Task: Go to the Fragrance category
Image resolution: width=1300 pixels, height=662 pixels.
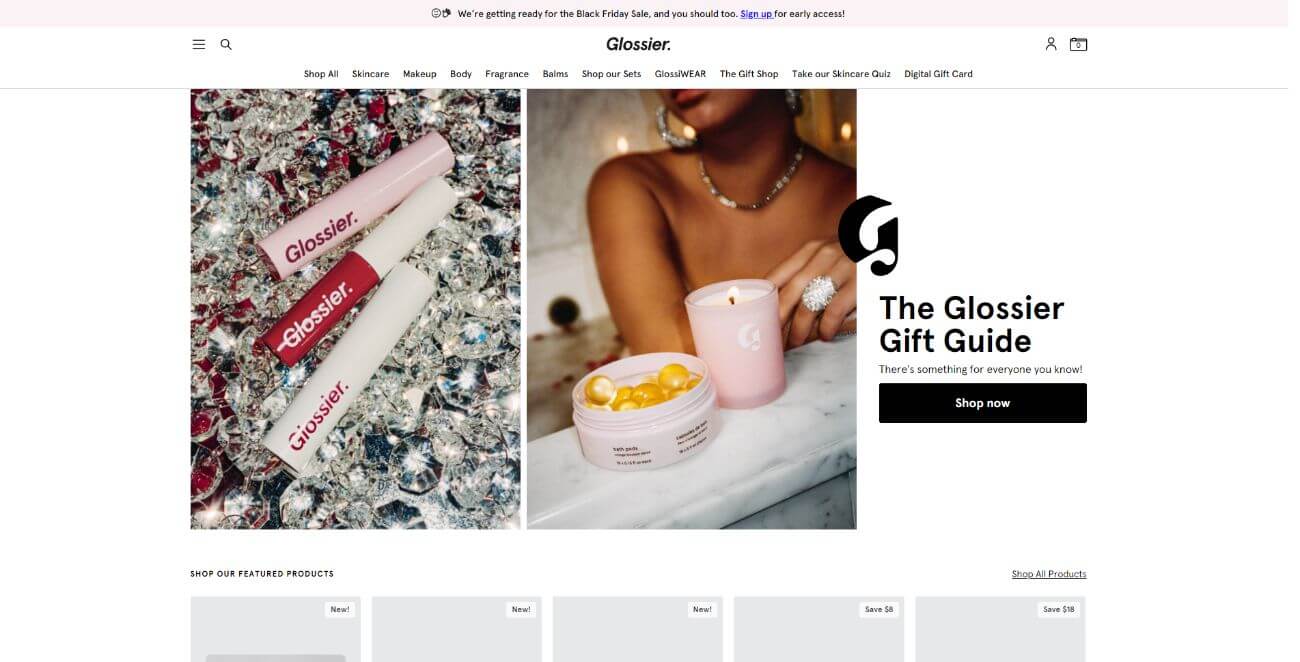Action: click(x=507, y=74)
